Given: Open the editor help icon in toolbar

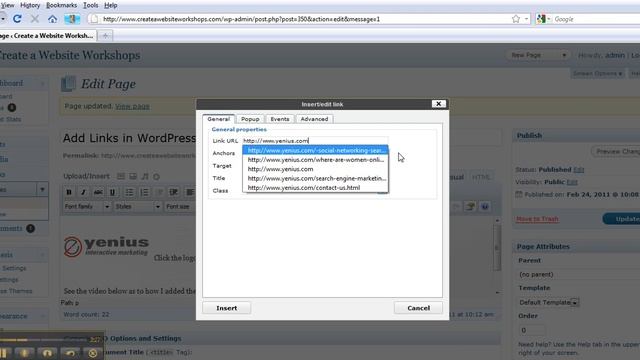Looking at the screenshot, I should 485,207.
